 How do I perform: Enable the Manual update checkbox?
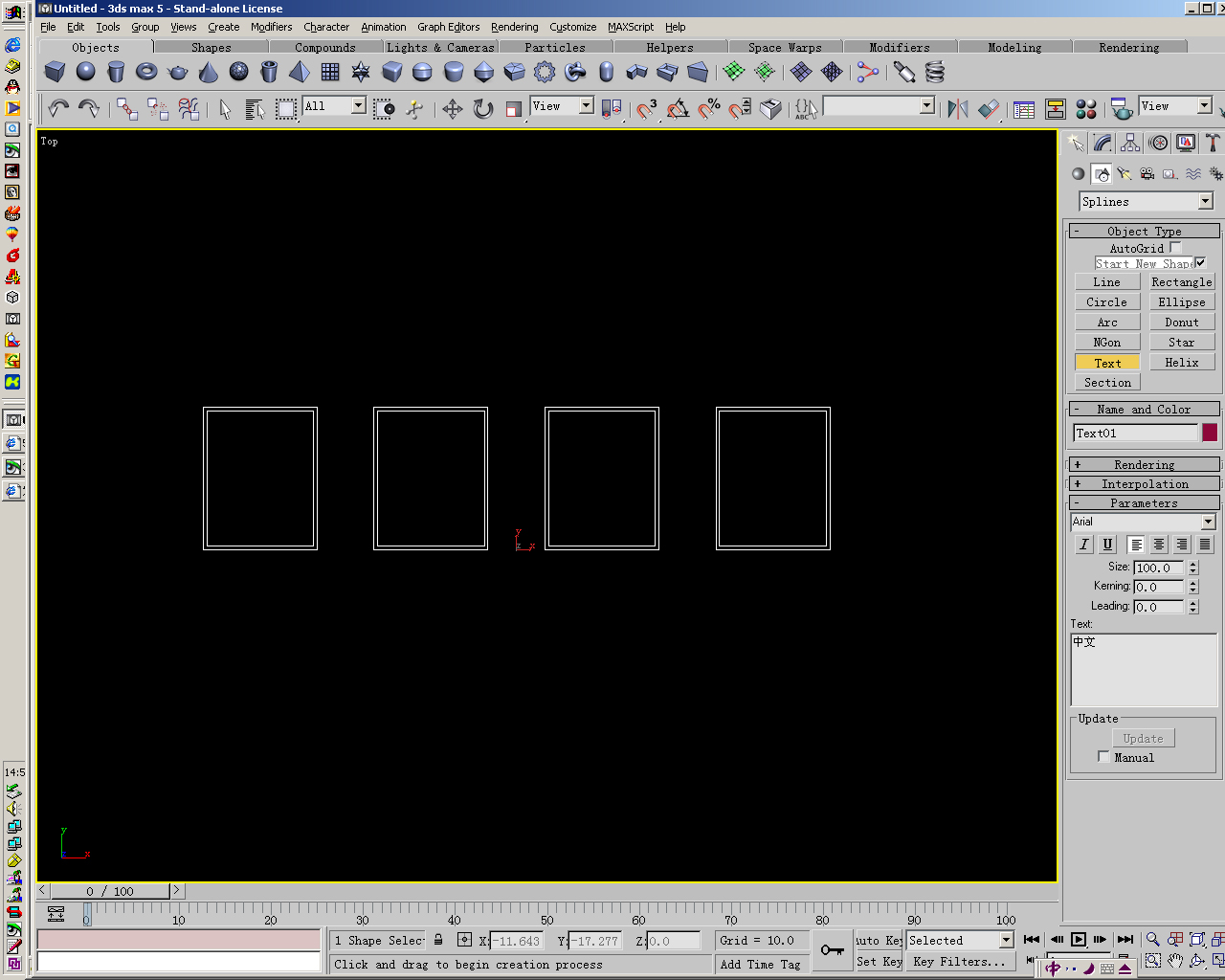click(1103, 757)
